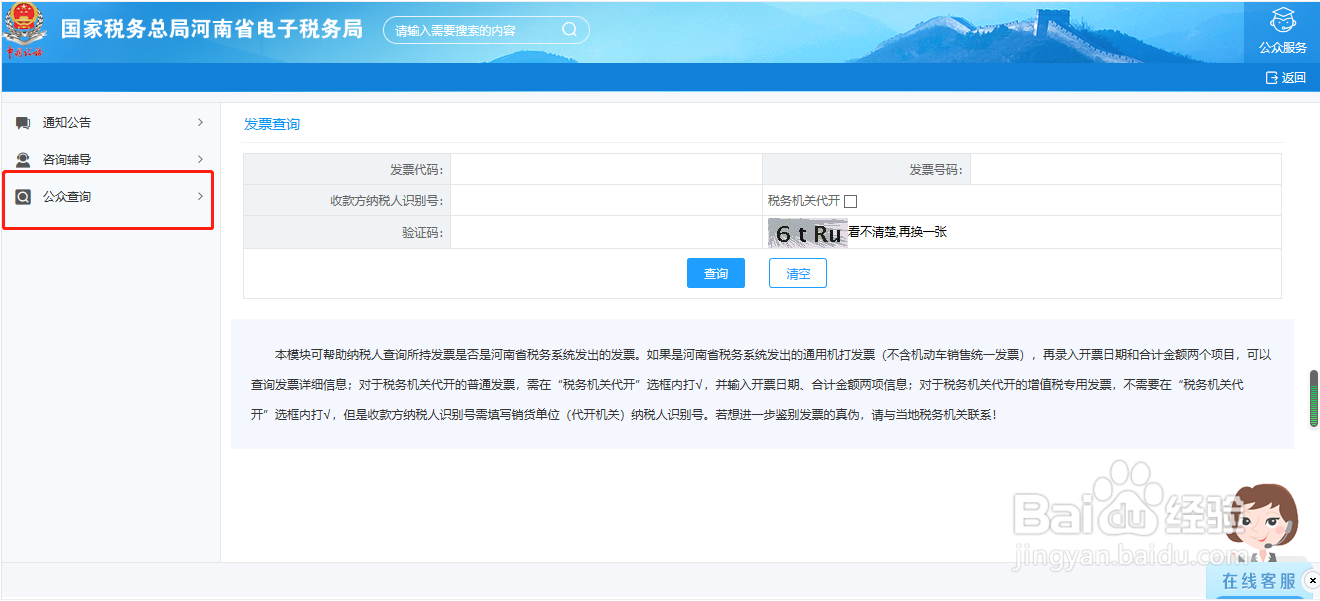The image size is (1320, 601).
Task: Close the 在线客服 chat popup
Action: [x=1311, y=580]
